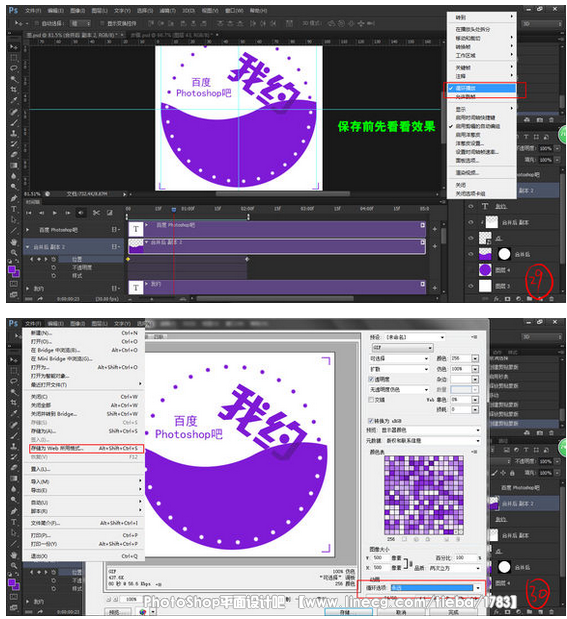The width and height of the screenshot is (567, 619).
Task: Select the Rectangular Marquee tool beside the File menu
Action: 14,371
